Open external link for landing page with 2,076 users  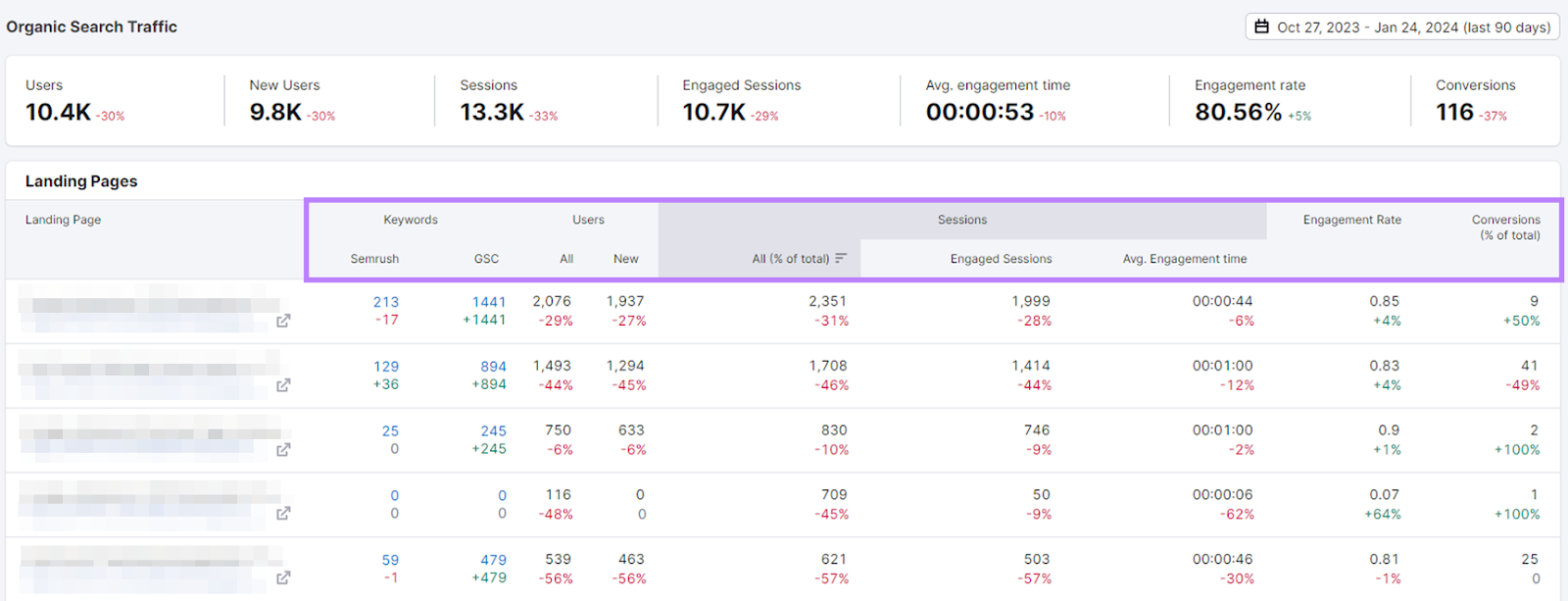283,321
